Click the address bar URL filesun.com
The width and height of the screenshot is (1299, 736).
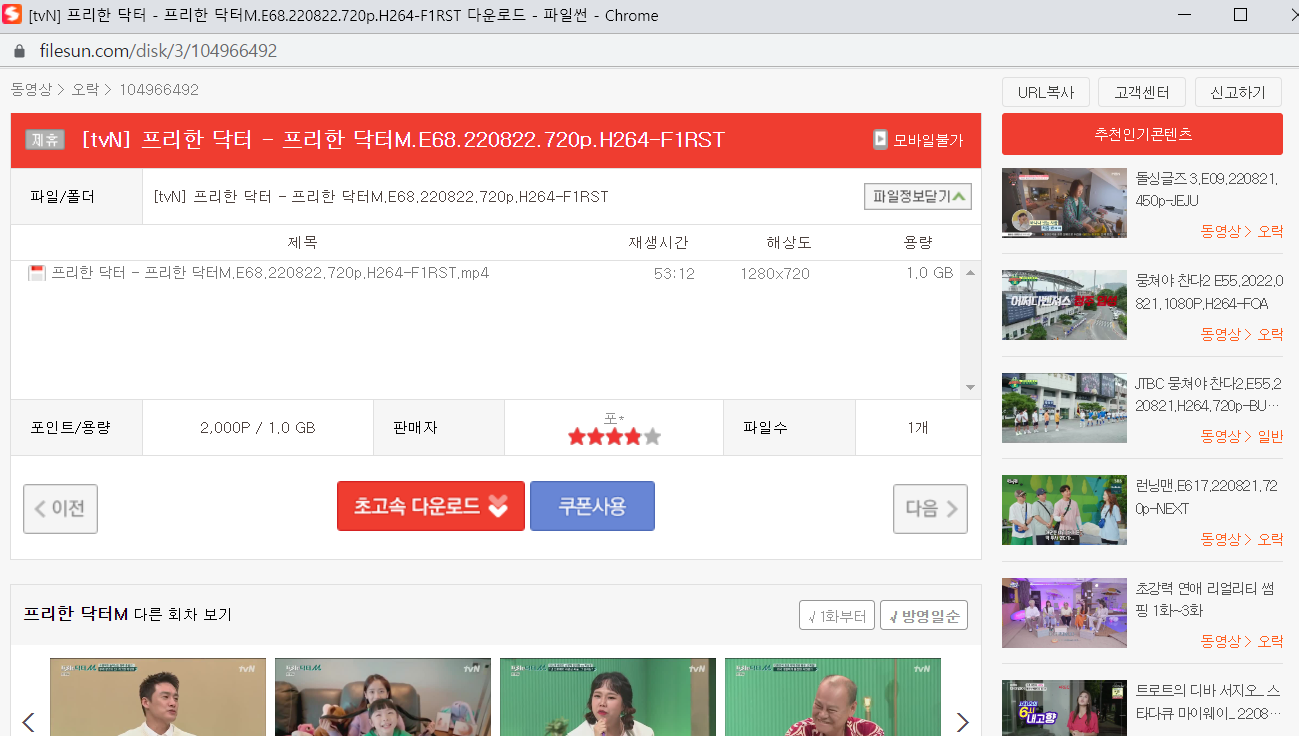click(x=158, y=51)
